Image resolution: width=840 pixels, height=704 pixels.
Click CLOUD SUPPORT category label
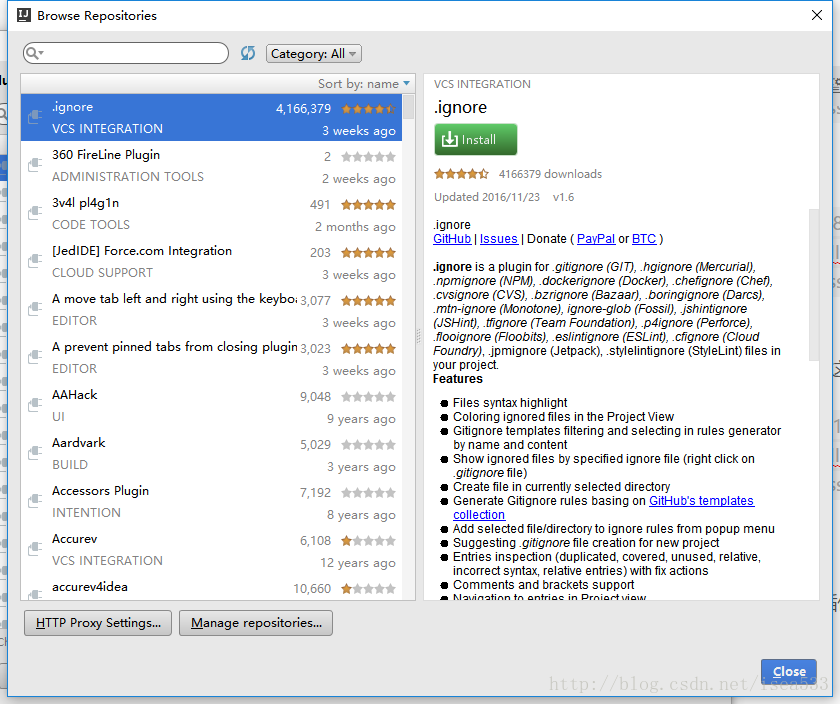102,273
